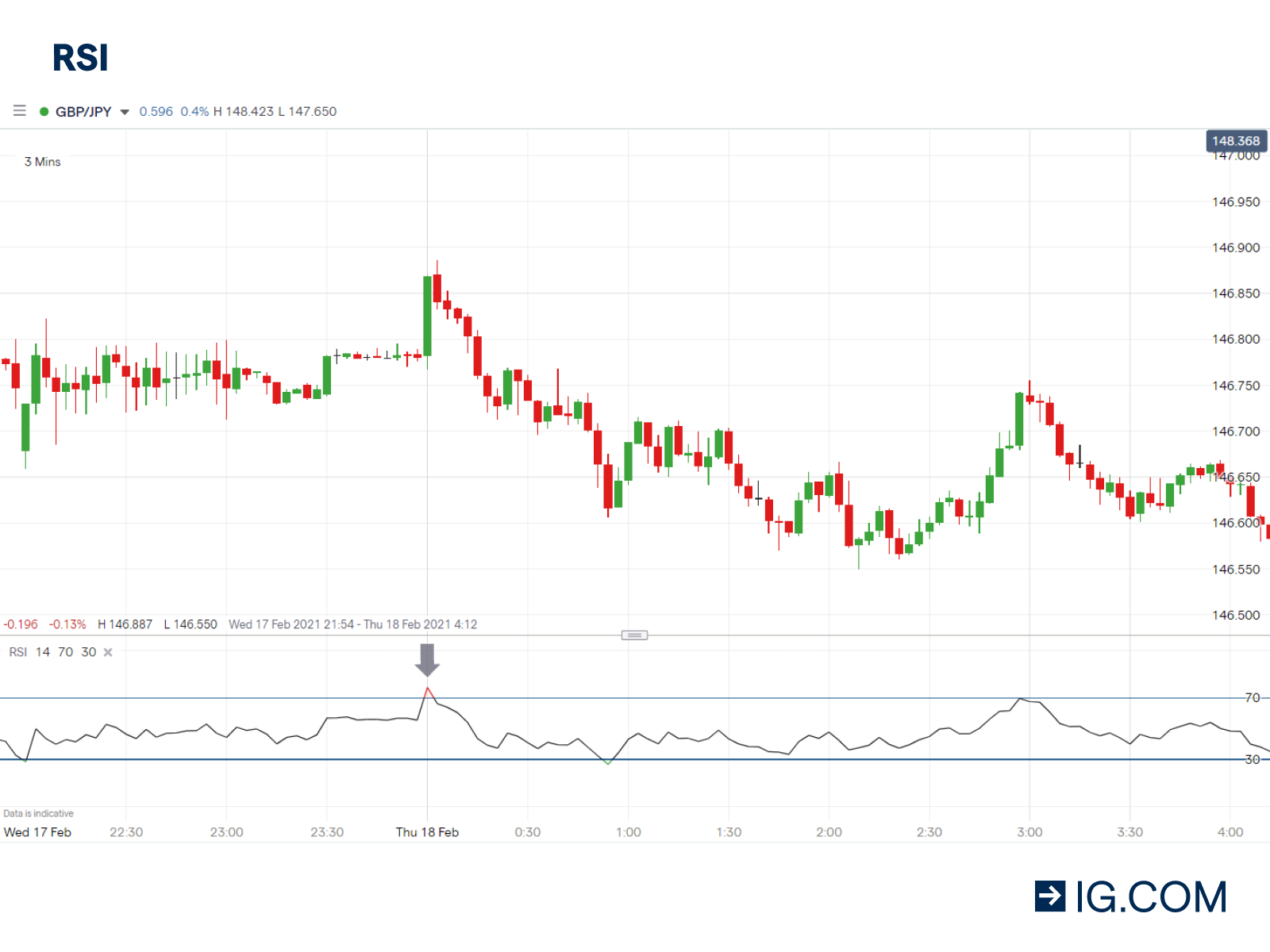The height and width of the screenshot is (952, 1270).
Task: Click the L 146.550 range low
Action: pyautogui.click(x=190, y=624)
